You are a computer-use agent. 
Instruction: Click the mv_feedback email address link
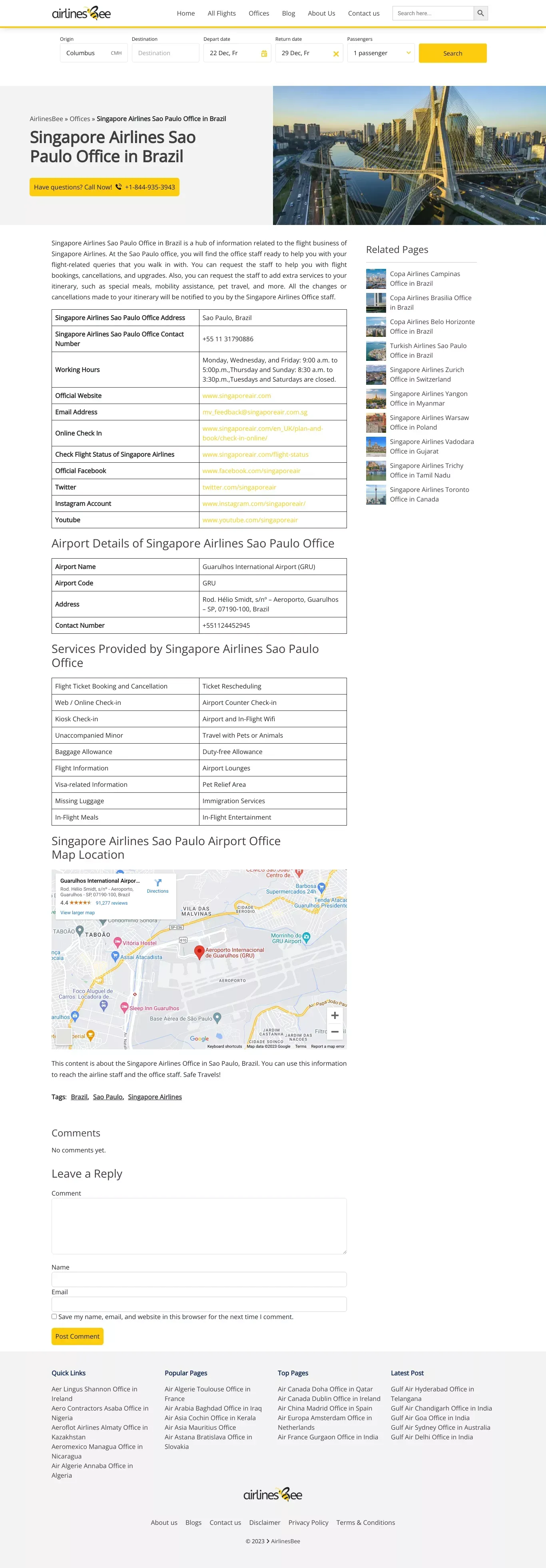pyautogui.click(x=255, y=412)
